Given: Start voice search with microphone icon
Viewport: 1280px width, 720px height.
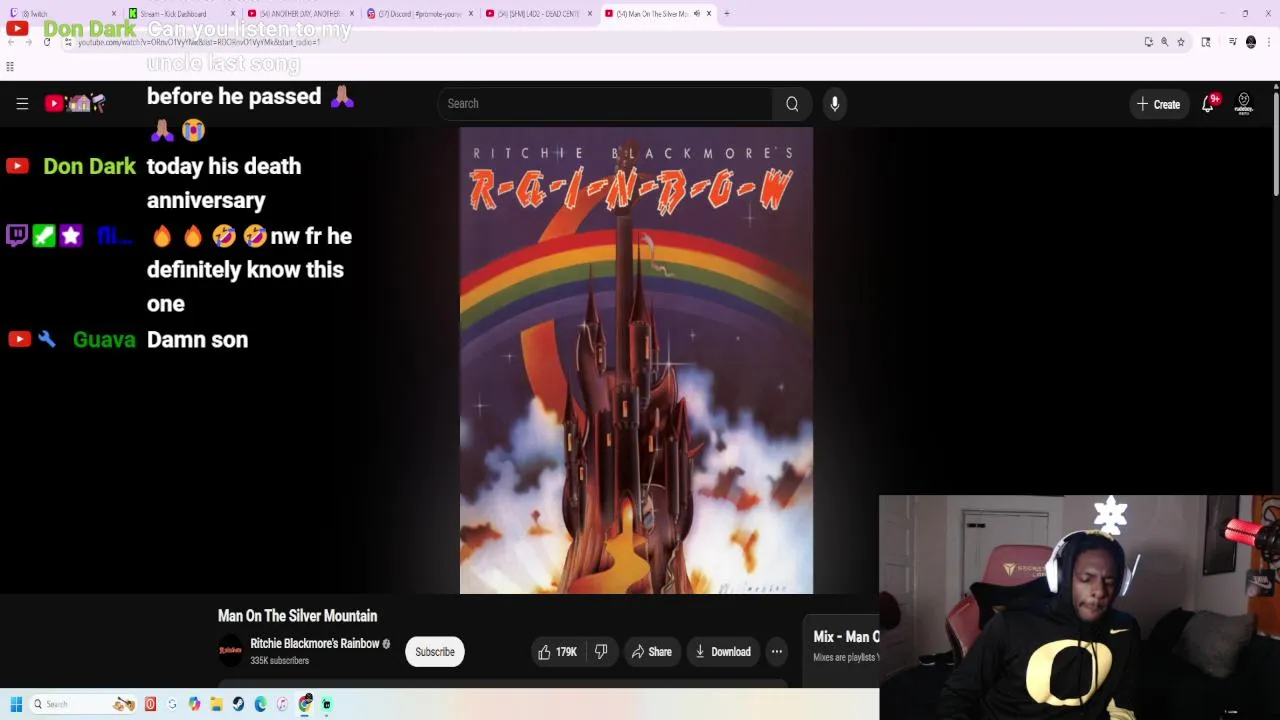Looking at the screenshot, I should click(835, 104).
